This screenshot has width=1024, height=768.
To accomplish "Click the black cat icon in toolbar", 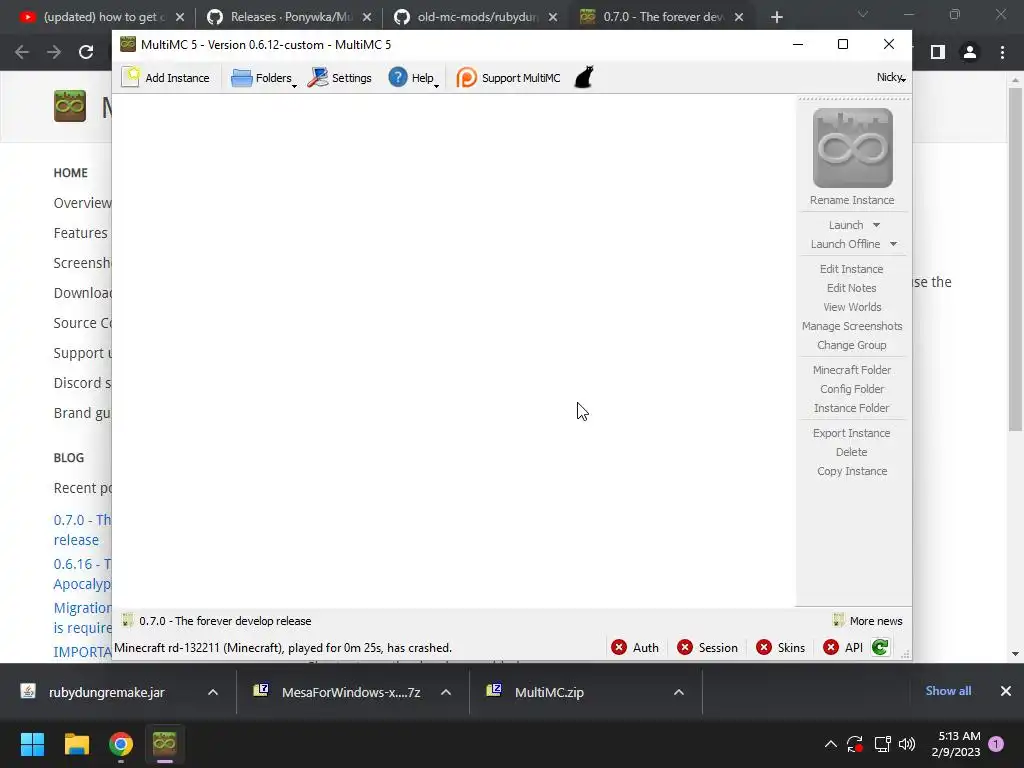I will coord(584,77).
